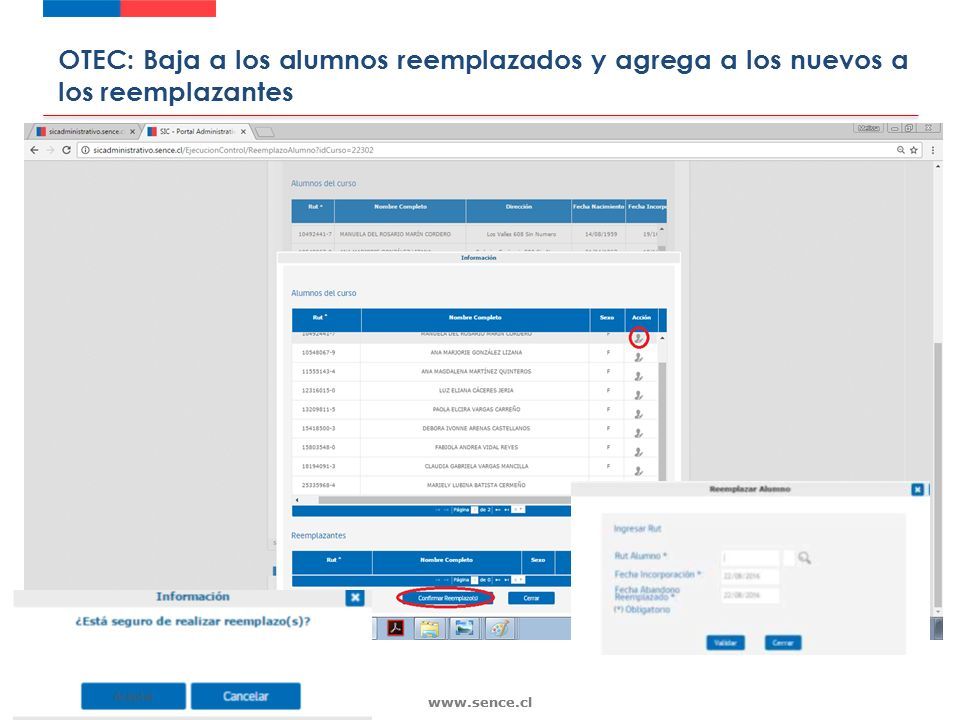The image size is (960, 720).
Task: Switch to the SIC - Portal Administrativo tab
Action: click(195, 132)
